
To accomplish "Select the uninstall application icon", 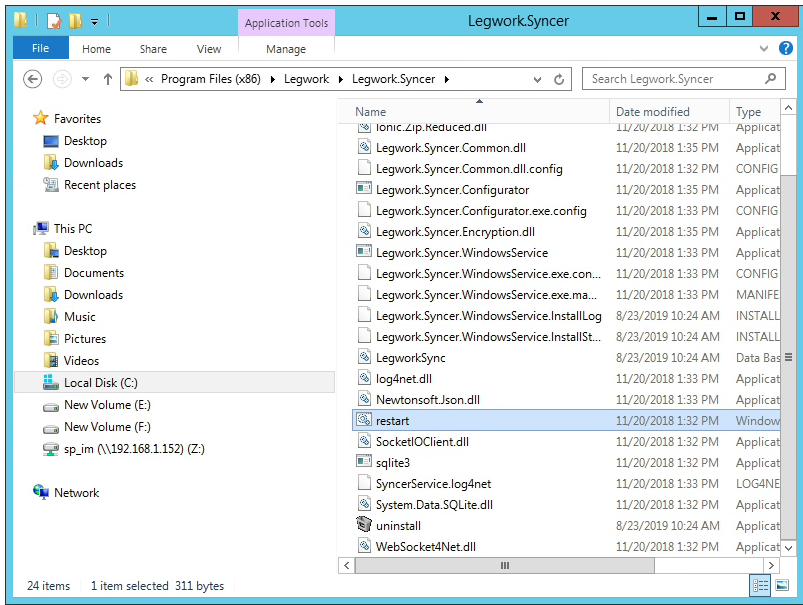I will click(x=364, y=525).
